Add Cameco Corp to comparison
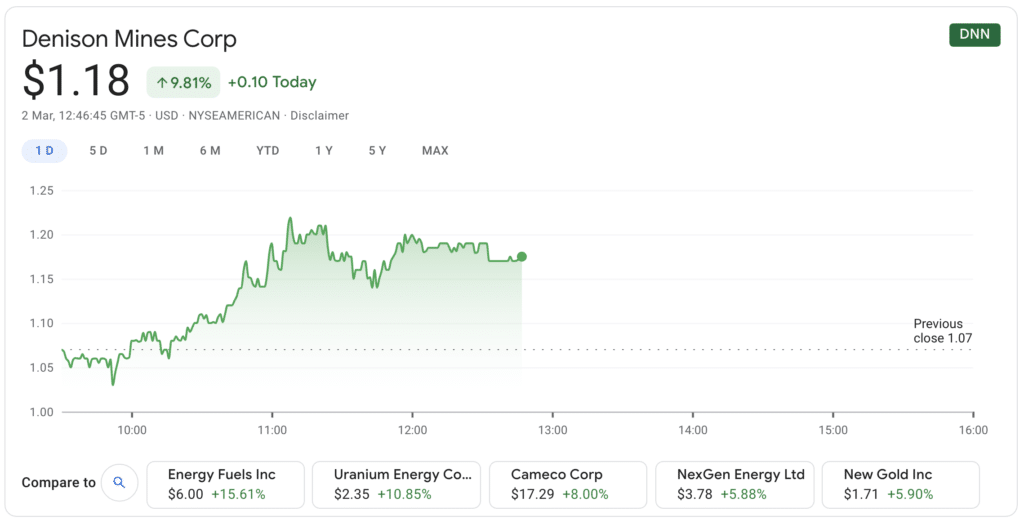Screen dimensions: 1024x524 pyautogui.click(x=568, y=485)
